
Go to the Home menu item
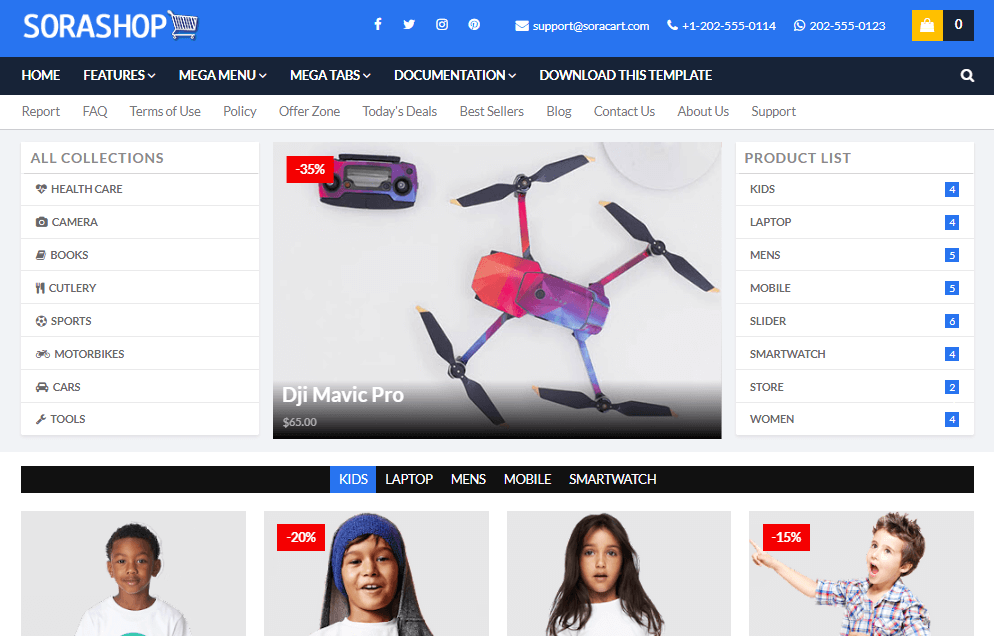click(41, 75)
